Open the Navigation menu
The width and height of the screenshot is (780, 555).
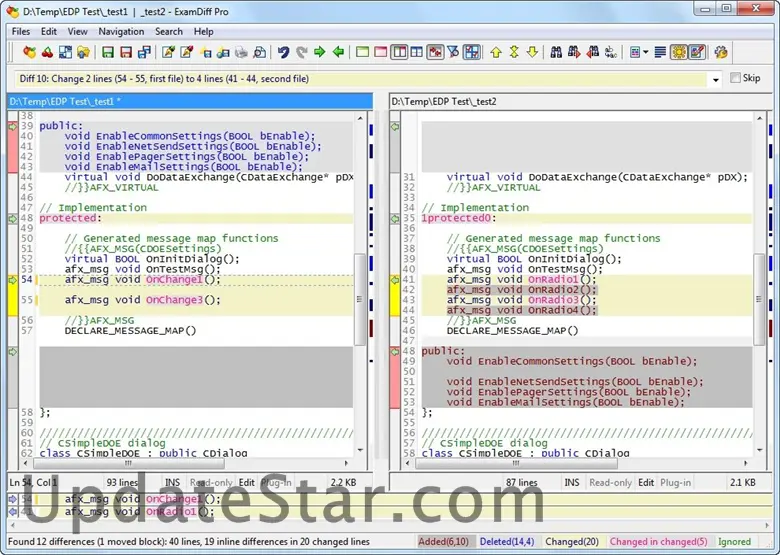[x=121, y=31]
